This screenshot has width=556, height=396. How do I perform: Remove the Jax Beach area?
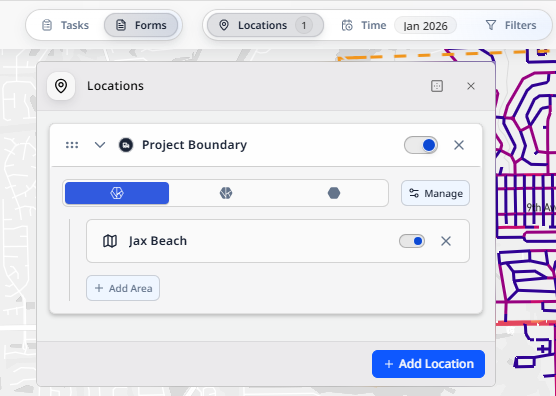click(446, 241)
